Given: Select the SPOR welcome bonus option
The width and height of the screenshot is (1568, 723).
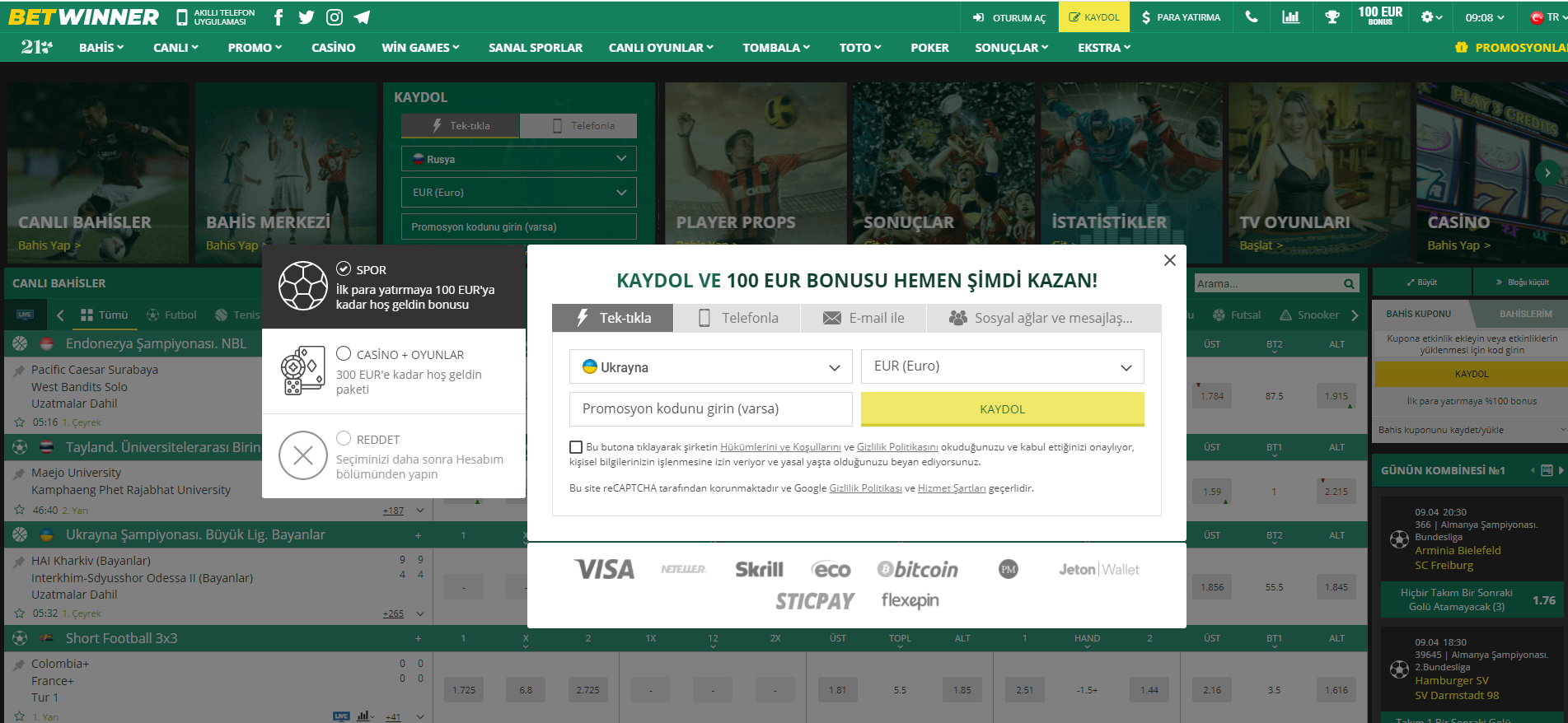Looking at the screenshot, I should click(344, 268).
